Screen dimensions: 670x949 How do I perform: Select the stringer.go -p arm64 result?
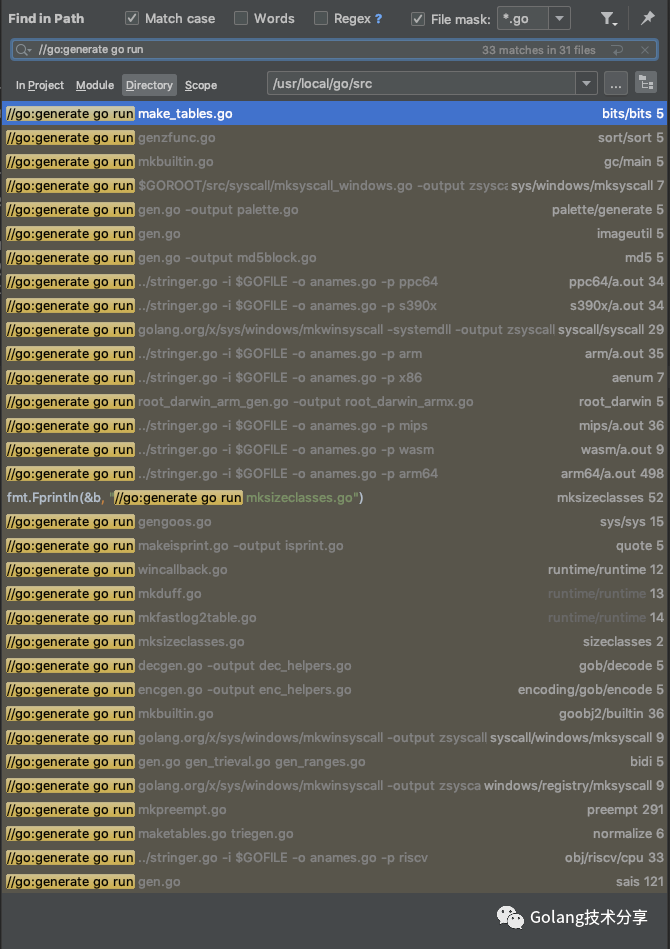pyautogui.click(x=334, y=474)
